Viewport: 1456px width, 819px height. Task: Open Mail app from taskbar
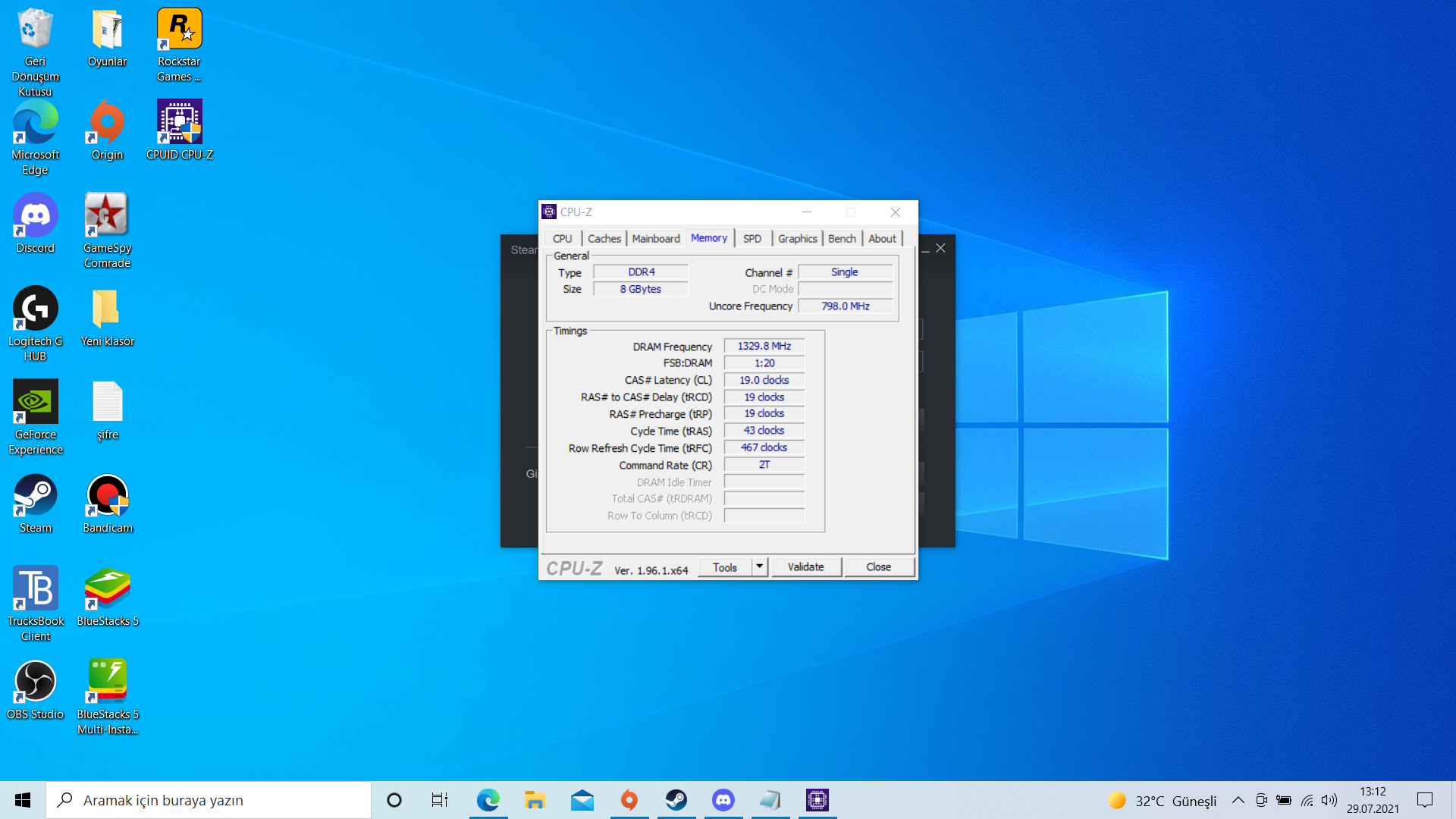tap(582, 800)
